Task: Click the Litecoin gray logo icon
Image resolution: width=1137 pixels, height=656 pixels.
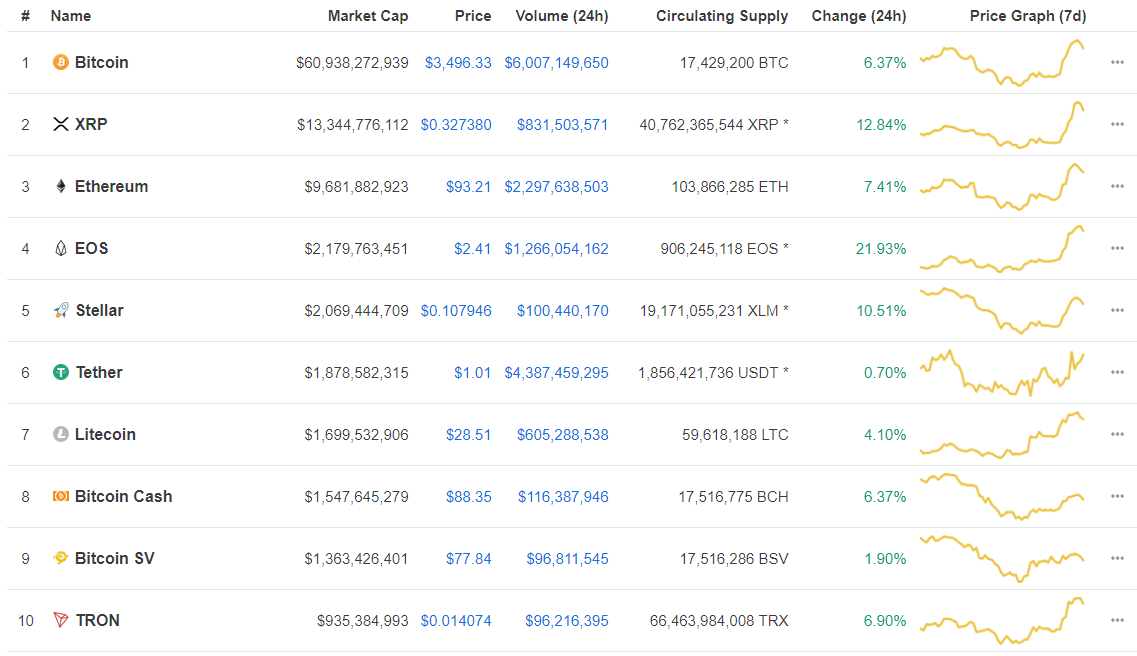Action: coord(61,434)
